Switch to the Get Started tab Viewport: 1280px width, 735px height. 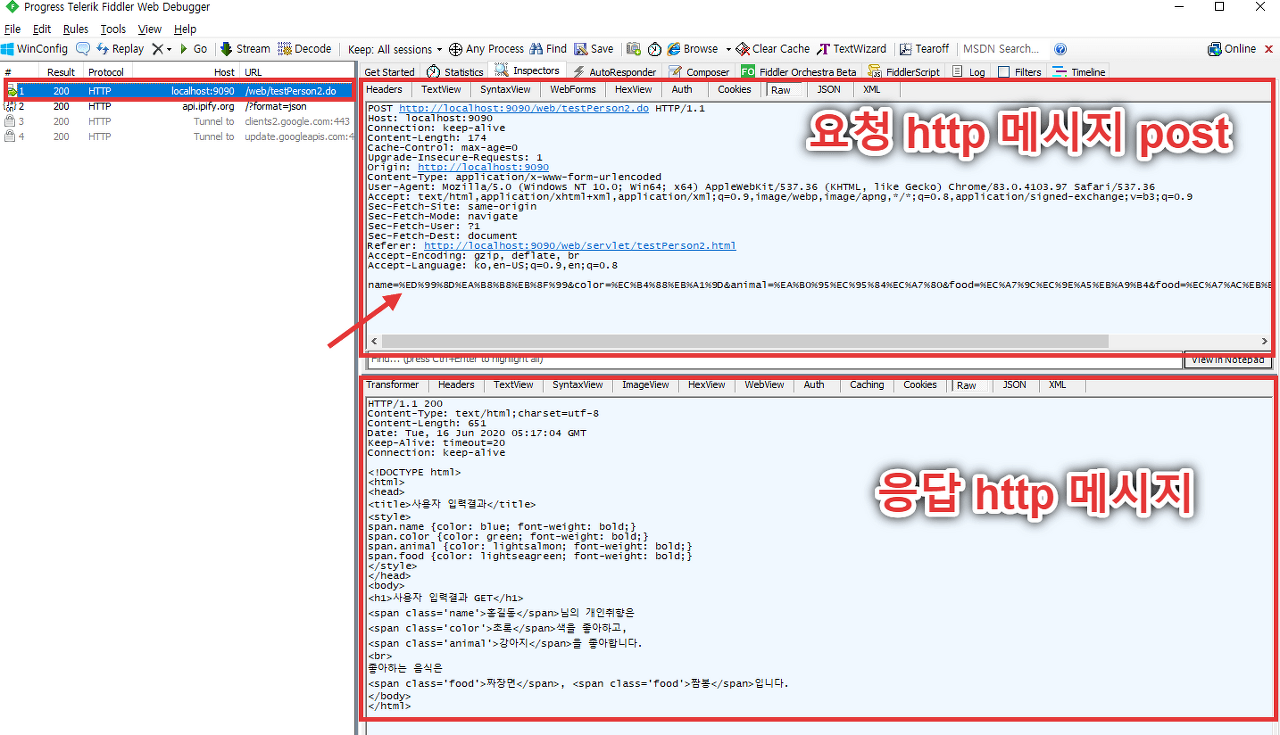click(389, 72)
